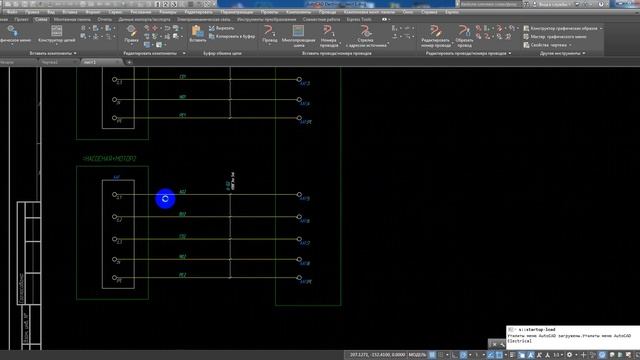Switch to the Express Tools ribbon tab
The width and height of the screenshot is (640, 360).
359,19
